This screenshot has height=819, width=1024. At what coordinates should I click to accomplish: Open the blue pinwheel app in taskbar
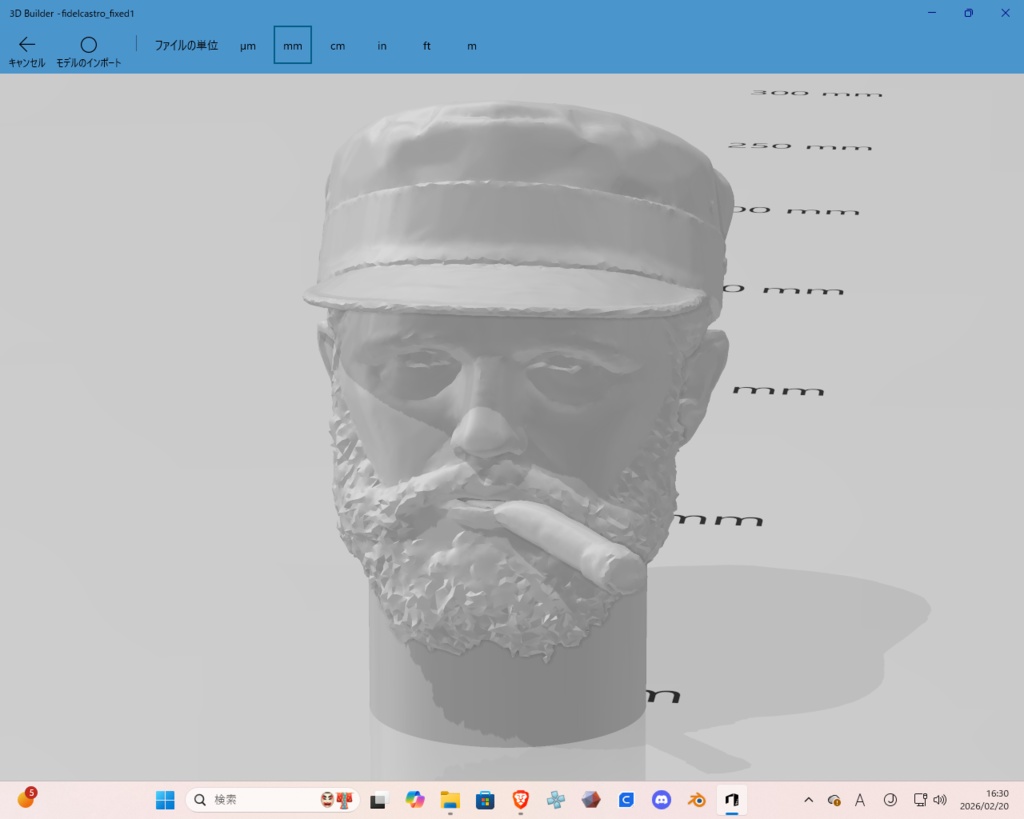[x=556, y=799]
